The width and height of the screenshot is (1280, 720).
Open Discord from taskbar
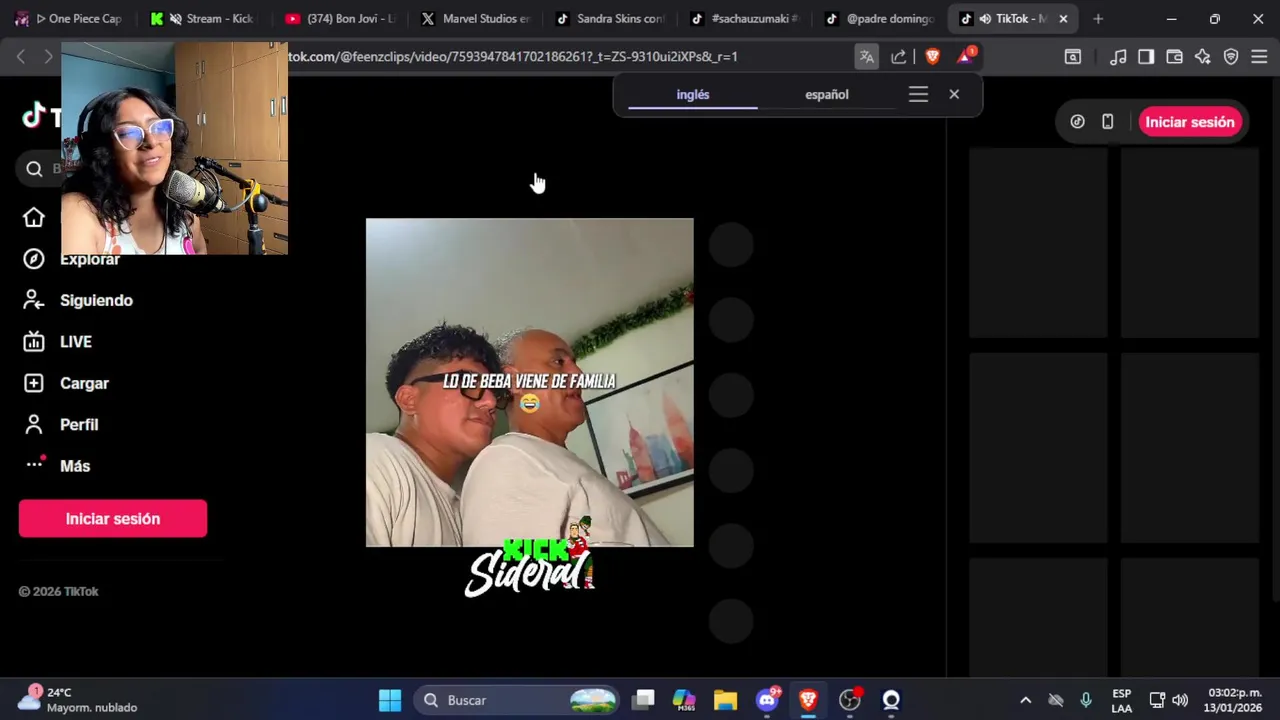[x=767, y=700]
